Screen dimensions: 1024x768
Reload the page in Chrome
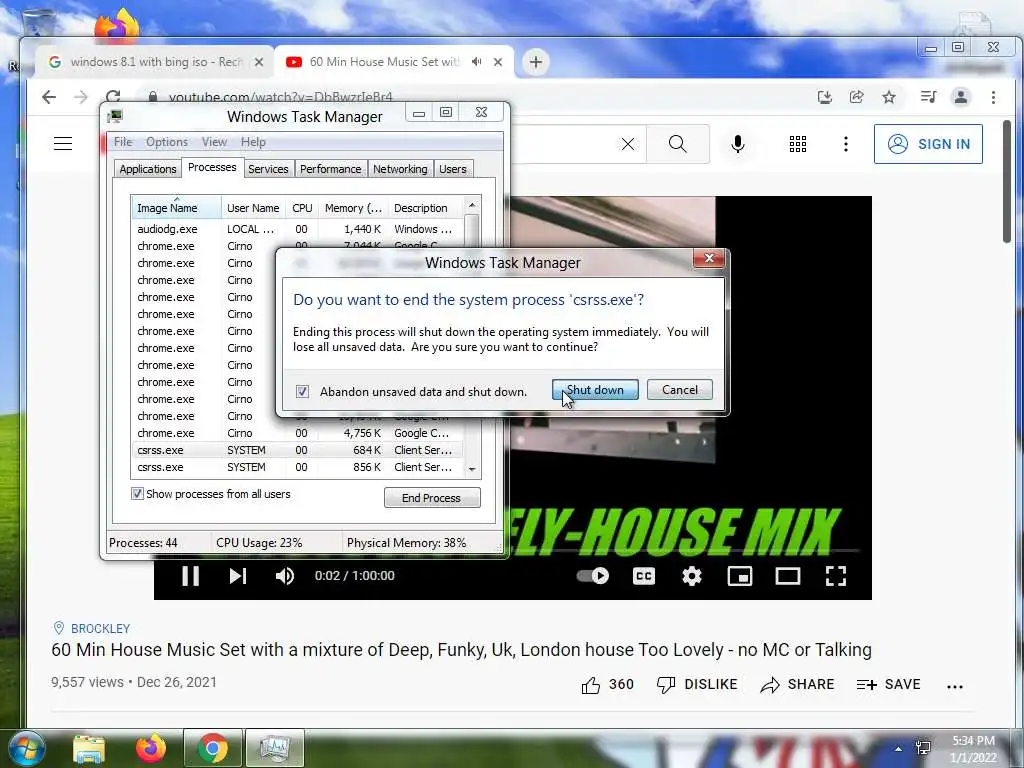pos(113,97)
